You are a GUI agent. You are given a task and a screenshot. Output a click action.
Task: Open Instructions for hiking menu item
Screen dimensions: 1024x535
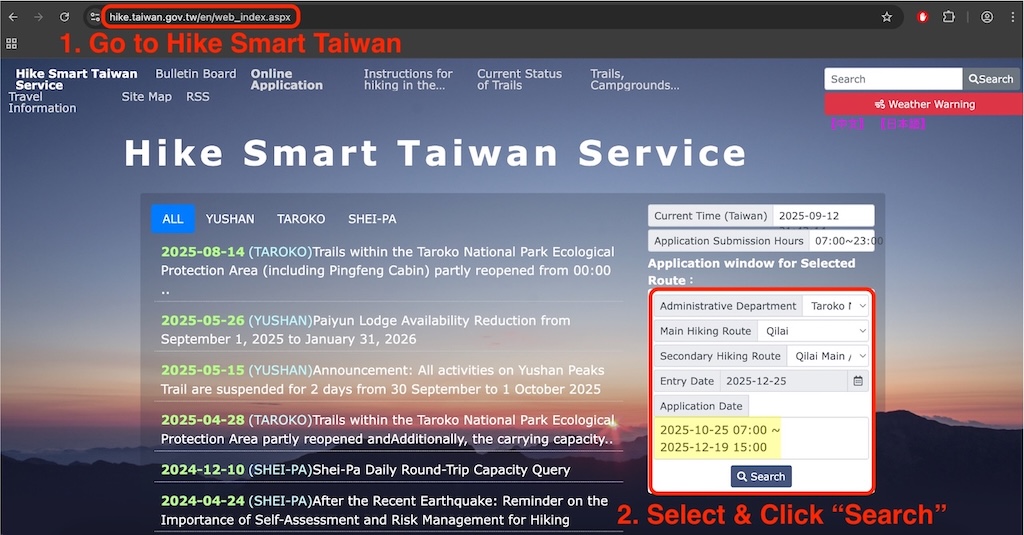click(x=408, y=79)
